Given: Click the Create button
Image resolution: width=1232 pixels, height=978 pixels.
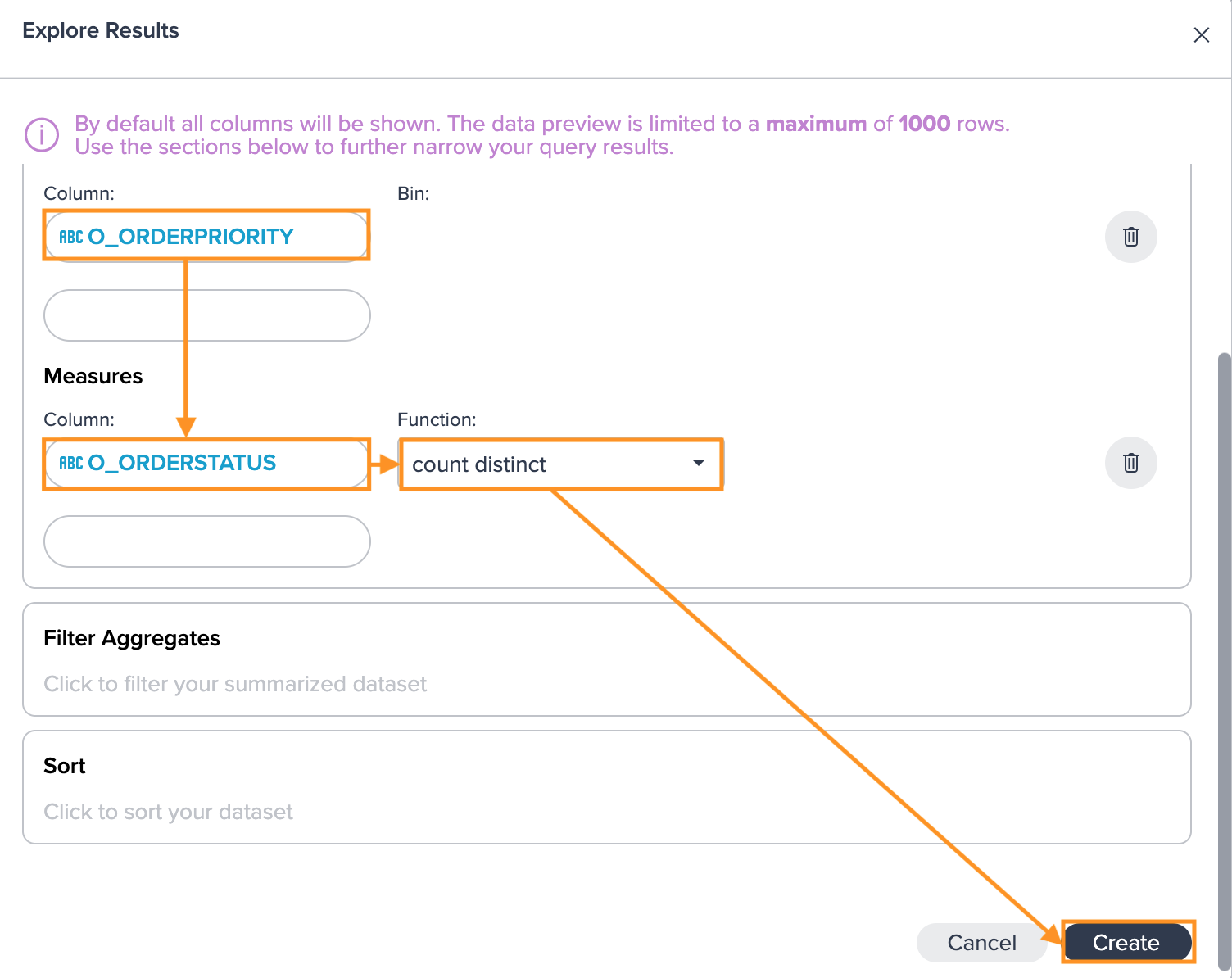Looking at the screenshot, I should pyautogui.click(x=1126, y=943).
